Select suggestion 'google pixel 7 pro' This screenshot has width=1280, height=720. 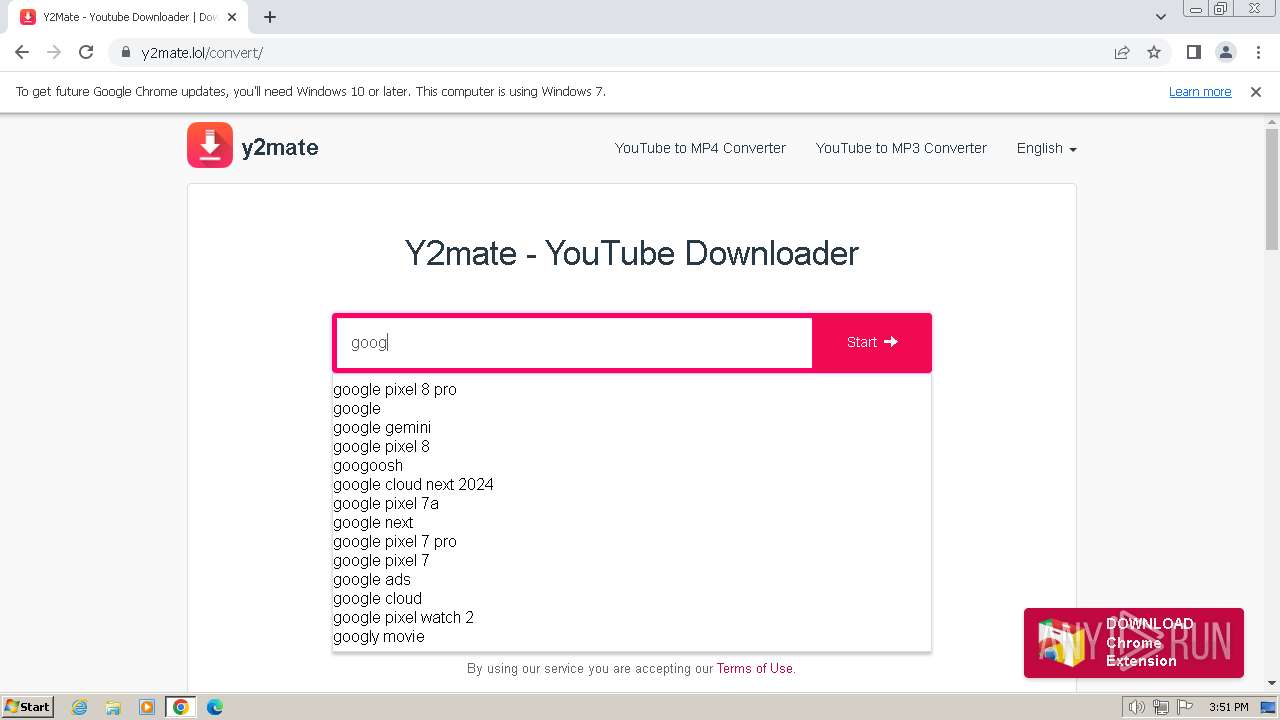point(395,541)
